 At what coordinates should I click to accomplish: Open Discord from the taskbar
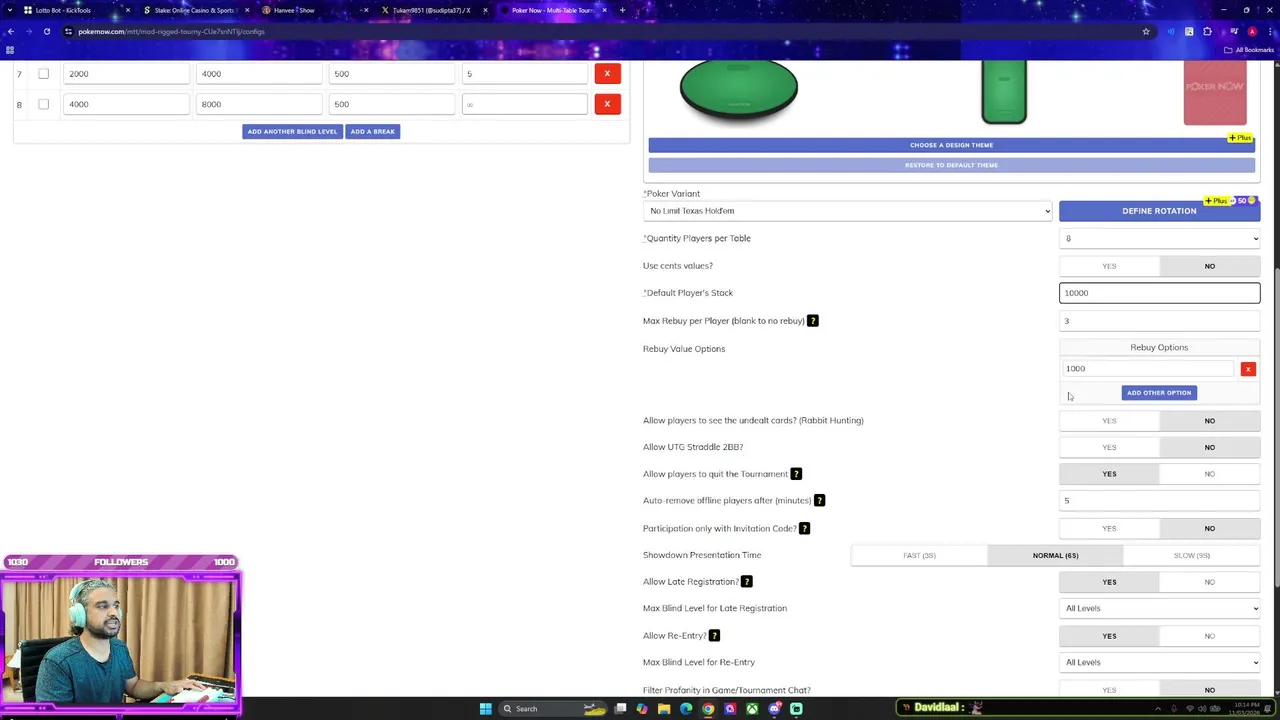774,709
